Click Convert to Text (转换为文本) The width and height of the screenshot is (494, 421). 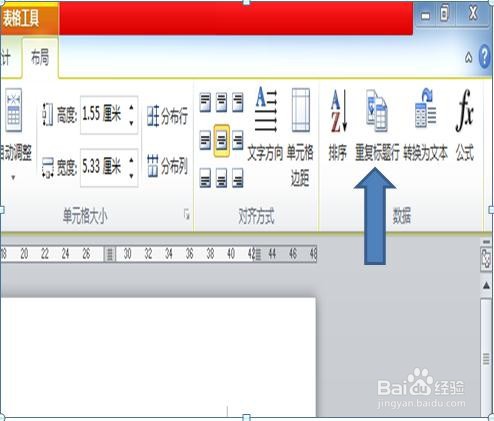(x=426, y=125)
